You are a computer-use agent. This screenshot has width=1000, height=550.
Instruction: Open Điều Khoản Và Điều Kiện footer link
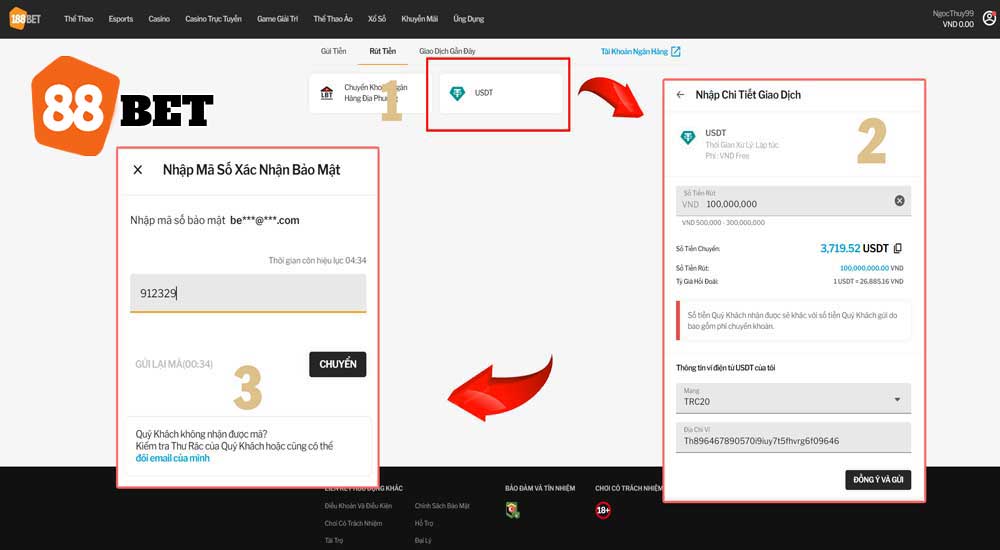(358, 506)
